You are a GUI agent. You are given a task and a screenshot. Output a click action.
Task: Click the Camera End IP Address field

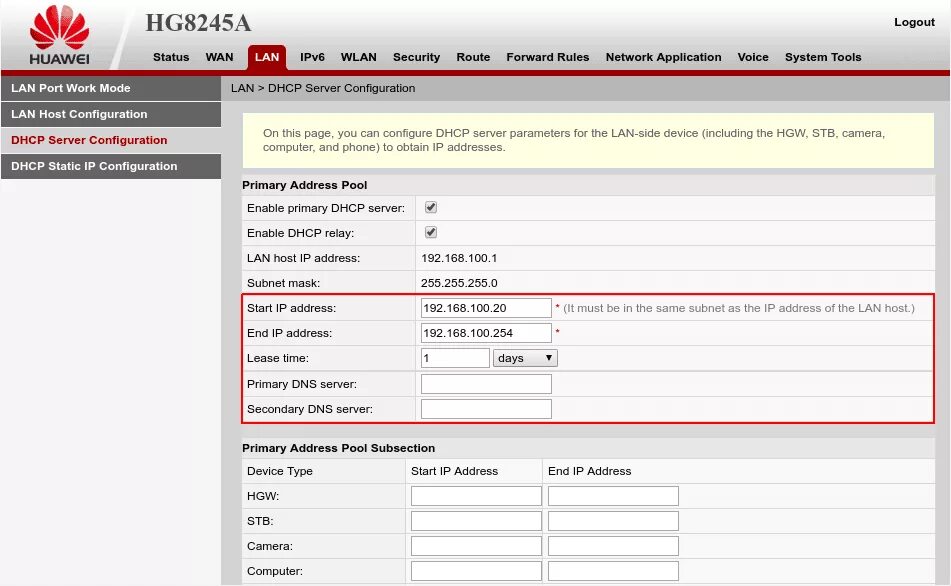pyautogui.click(x=613, y=546)
